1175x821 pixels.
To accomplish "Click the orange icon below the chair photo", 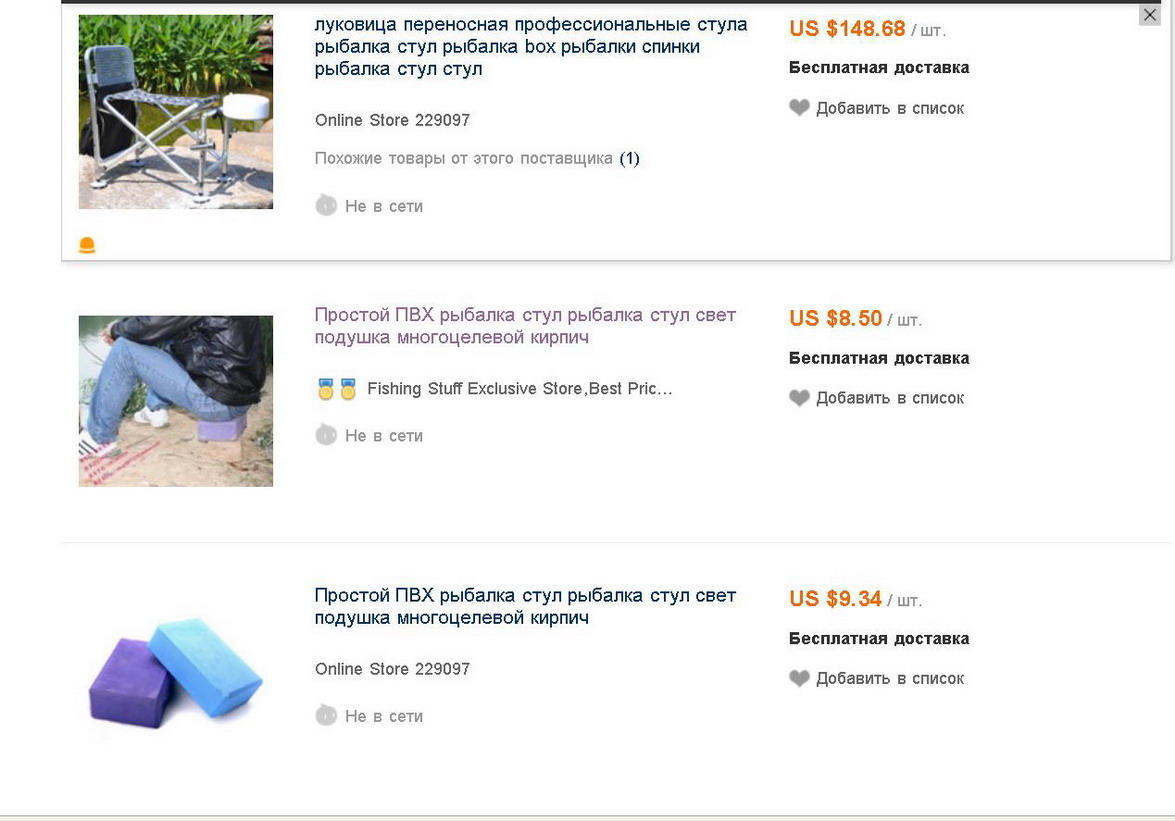I will click(87, 245).
